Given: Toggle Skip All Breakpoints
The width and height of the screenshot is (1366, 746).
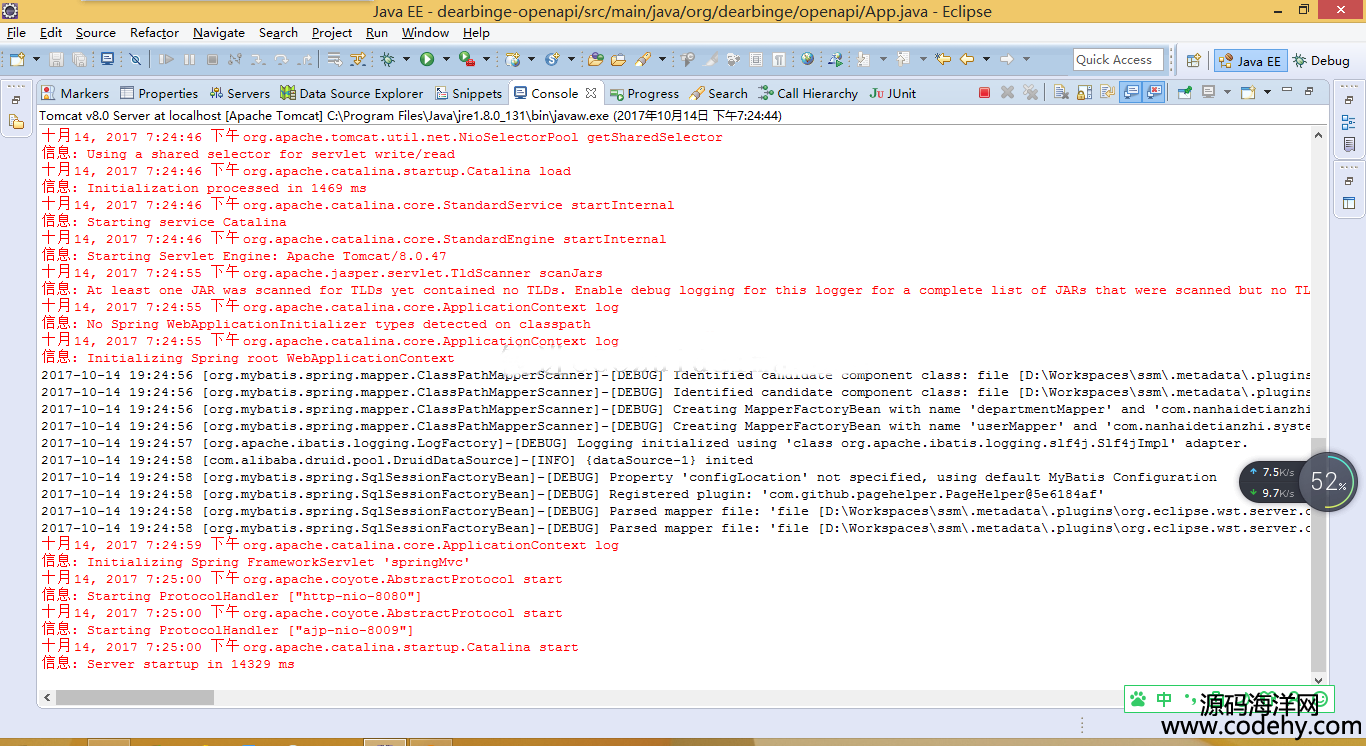Looking at the screenshot, I should [135, 59].
